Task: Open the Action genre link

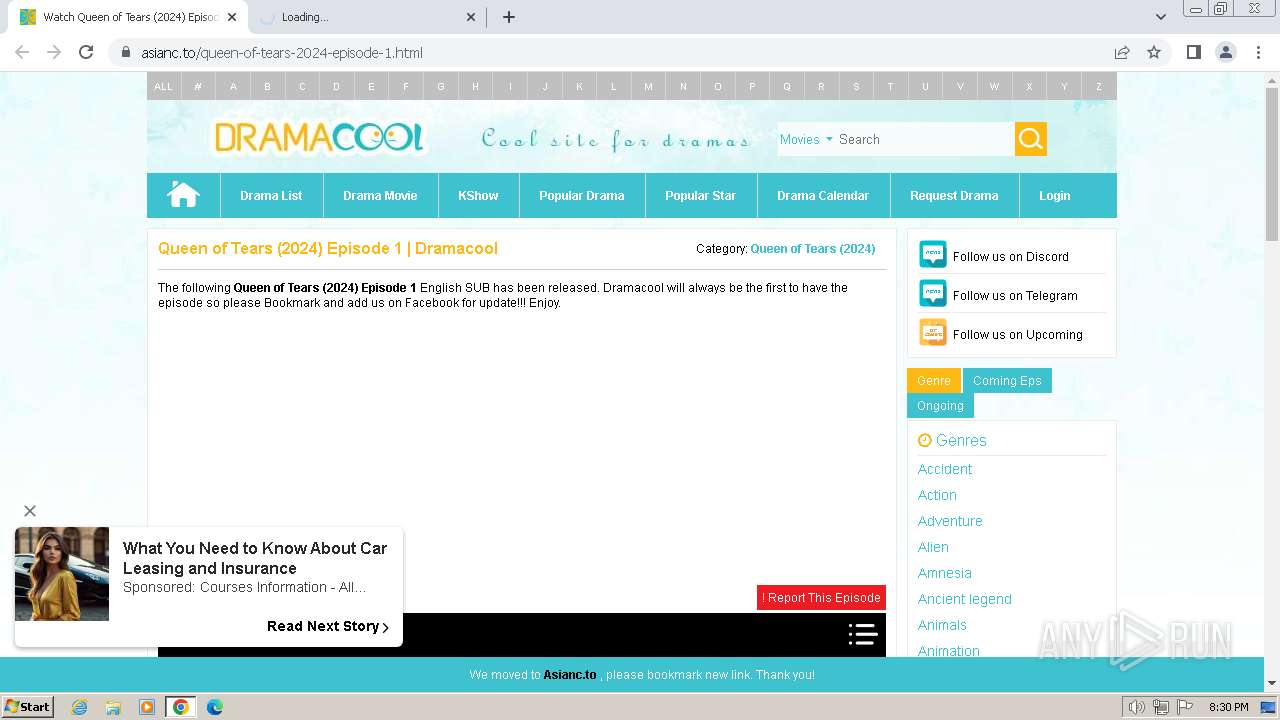Action: [x=937, y=495]
